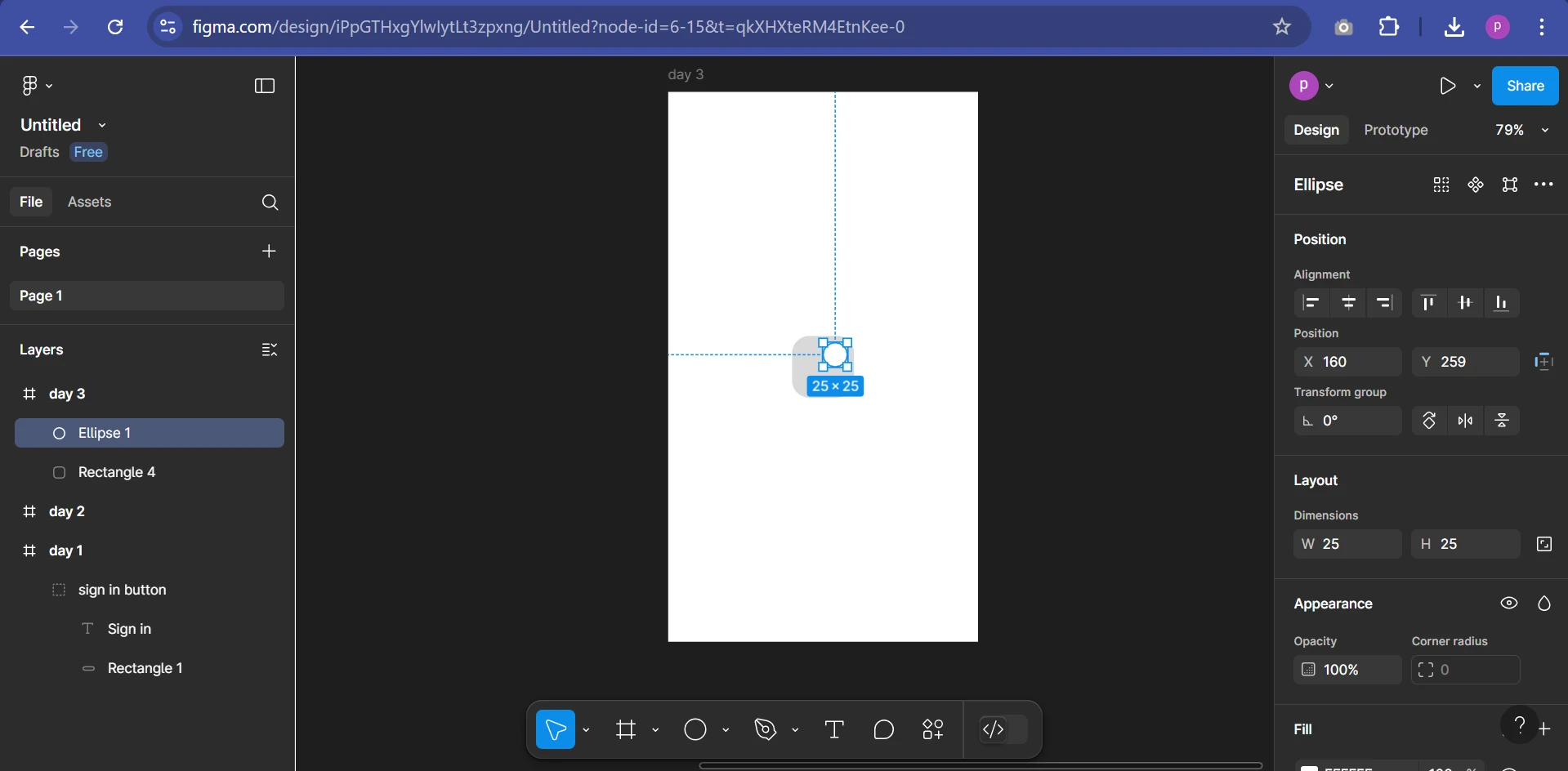1568x771 pixels.
Task: Align top icon in Alignment
Action: [x=1428, y=303]
